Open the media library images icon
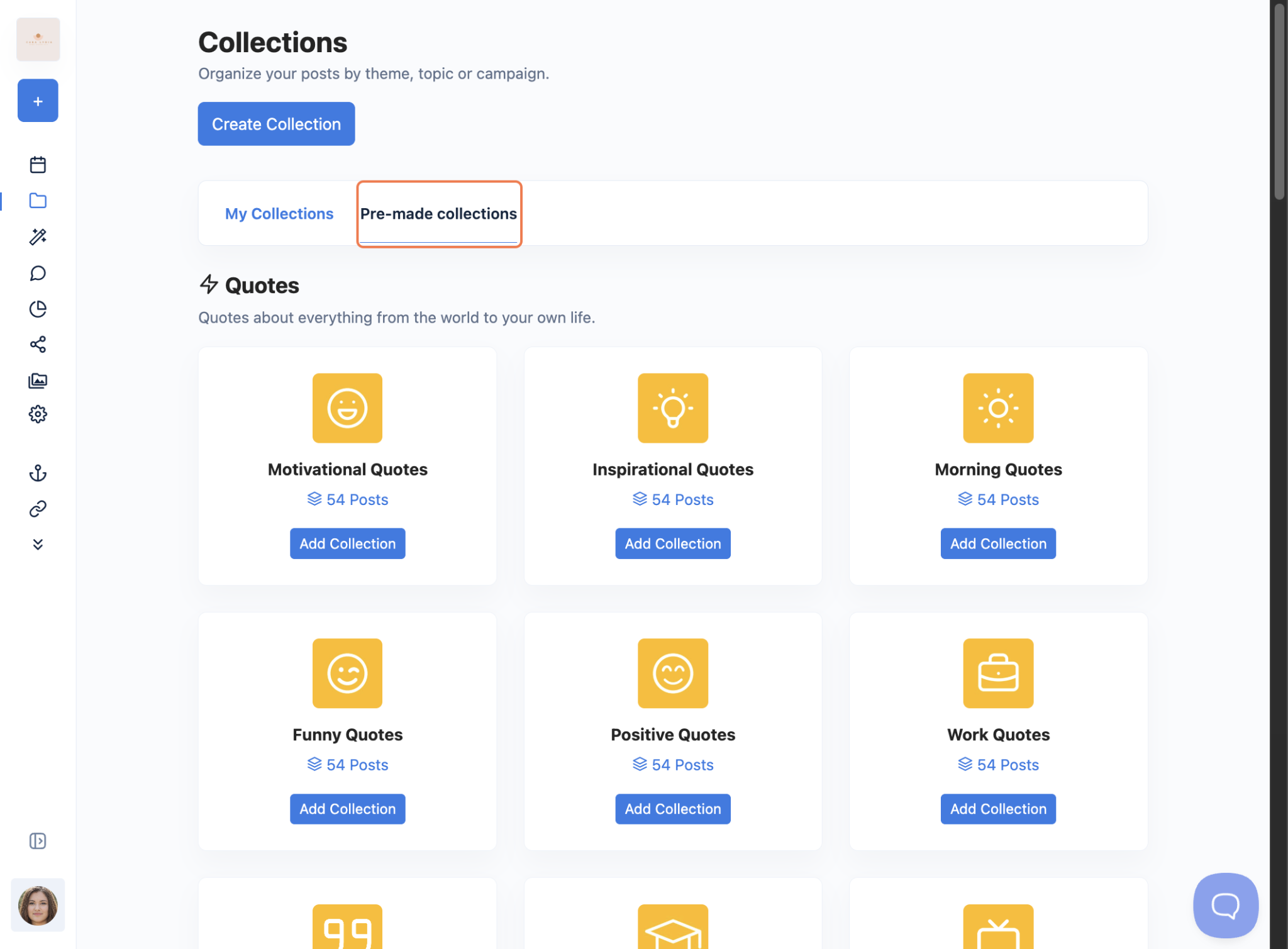The width and height of the screenshot is (1288, 949). point(38,380)
